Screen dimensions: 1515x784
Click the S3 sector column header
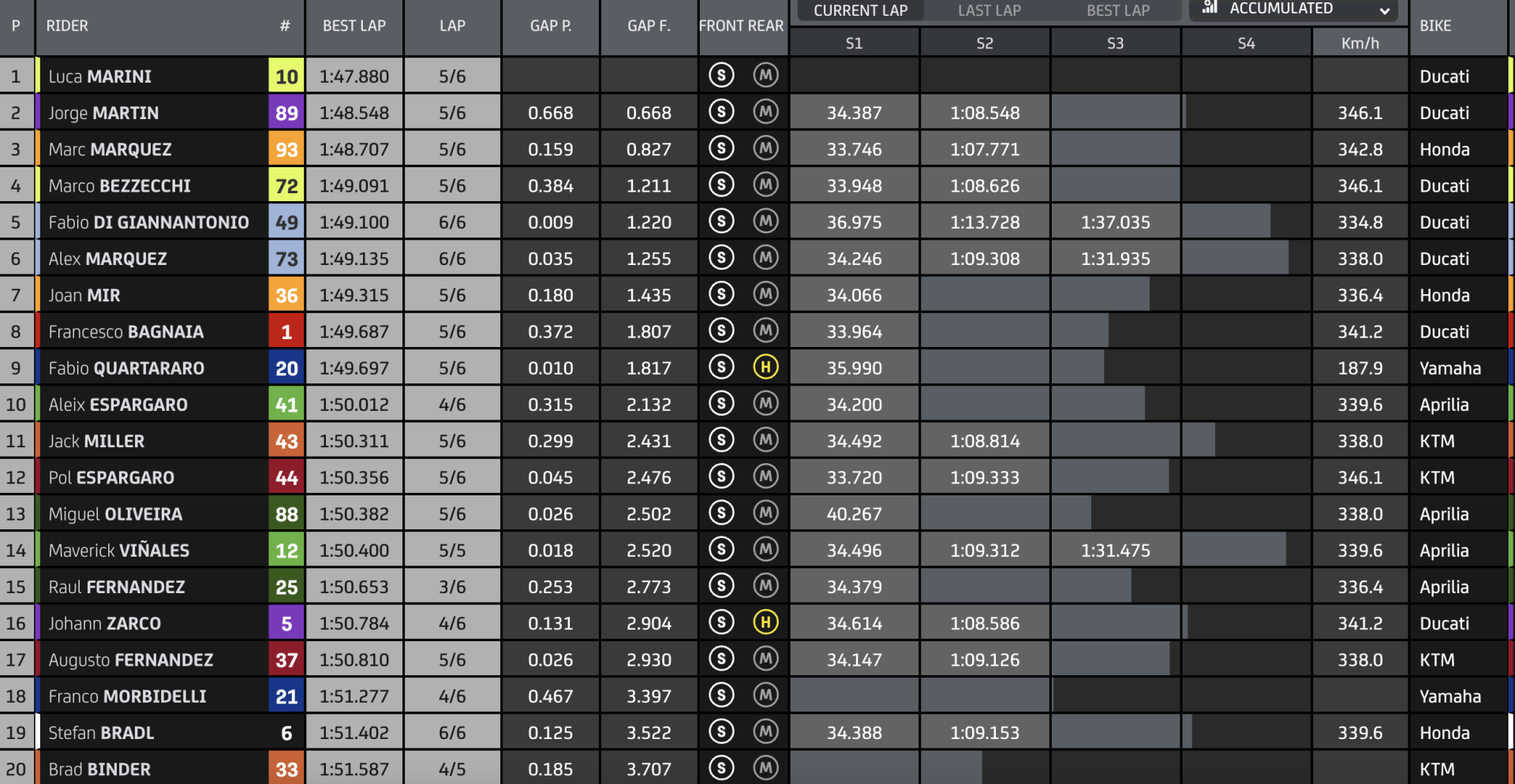[x=1115, y=43]
